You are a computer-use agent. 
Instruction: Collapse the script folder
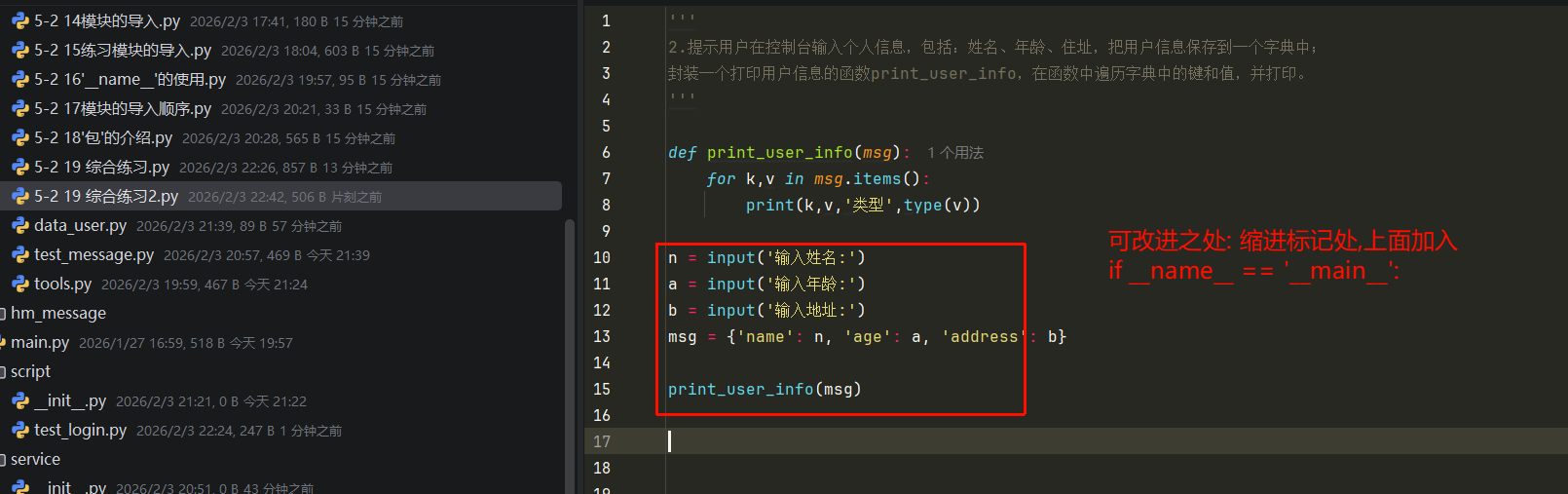(x=29, y=371)
